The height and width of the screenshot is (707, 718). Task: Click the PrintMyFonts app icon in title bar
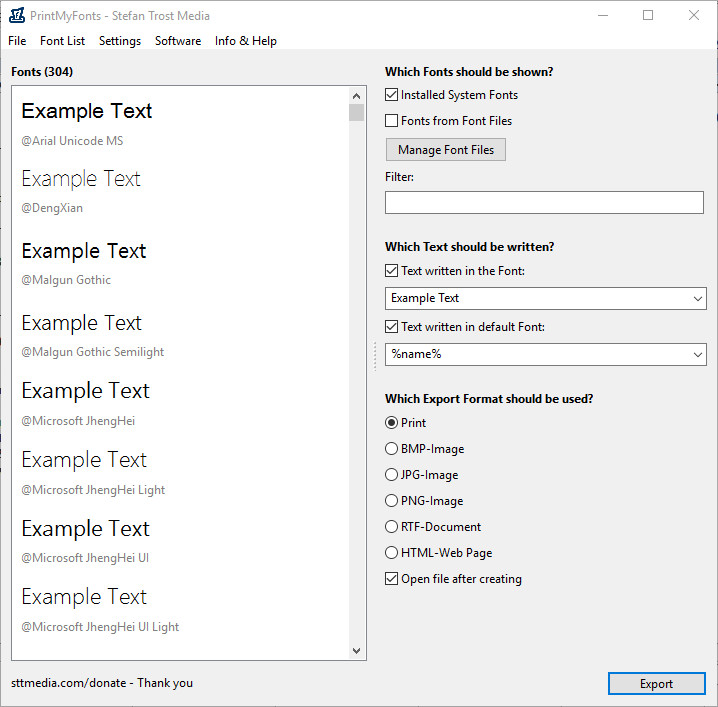pos(17,16)
